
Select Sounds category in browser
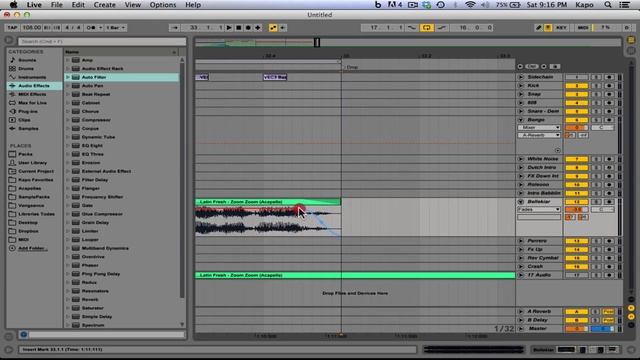(27, 60)
